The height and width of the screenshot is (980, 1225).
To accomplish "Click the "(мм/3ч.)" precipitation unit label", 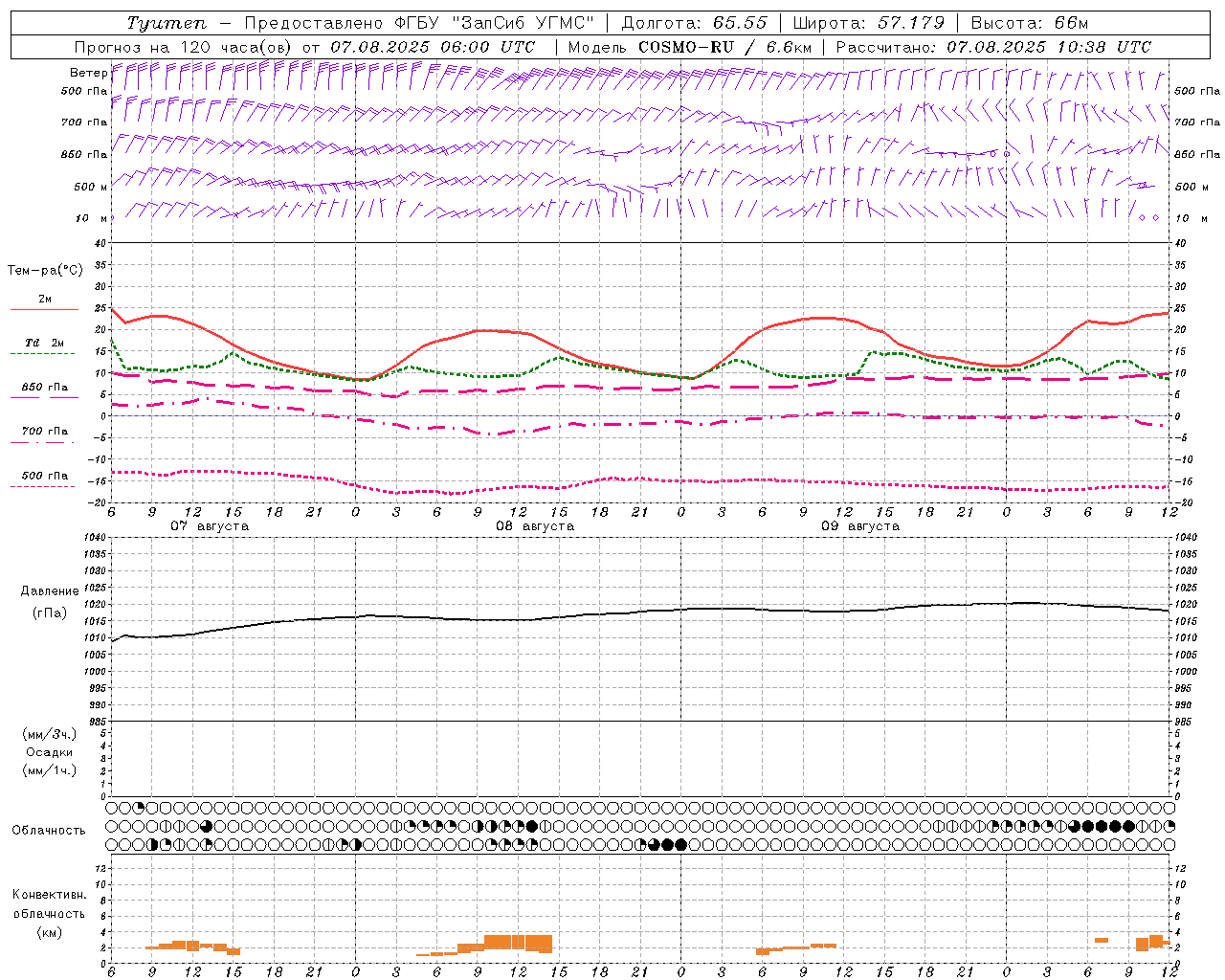I will 50,734.
